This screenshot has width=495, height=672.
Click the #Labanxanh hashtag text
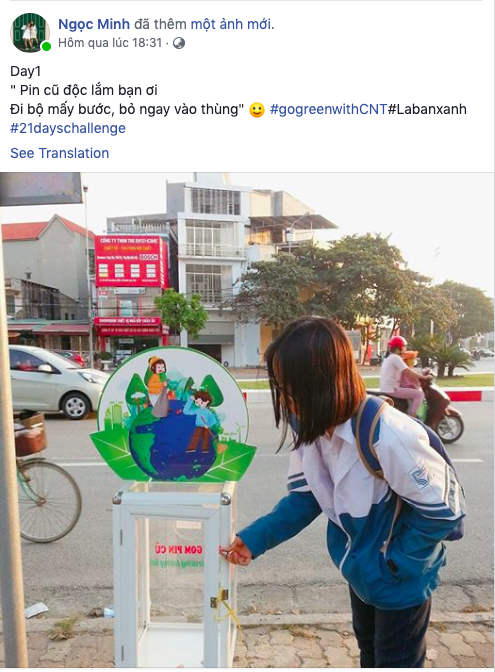pos(427,109)
